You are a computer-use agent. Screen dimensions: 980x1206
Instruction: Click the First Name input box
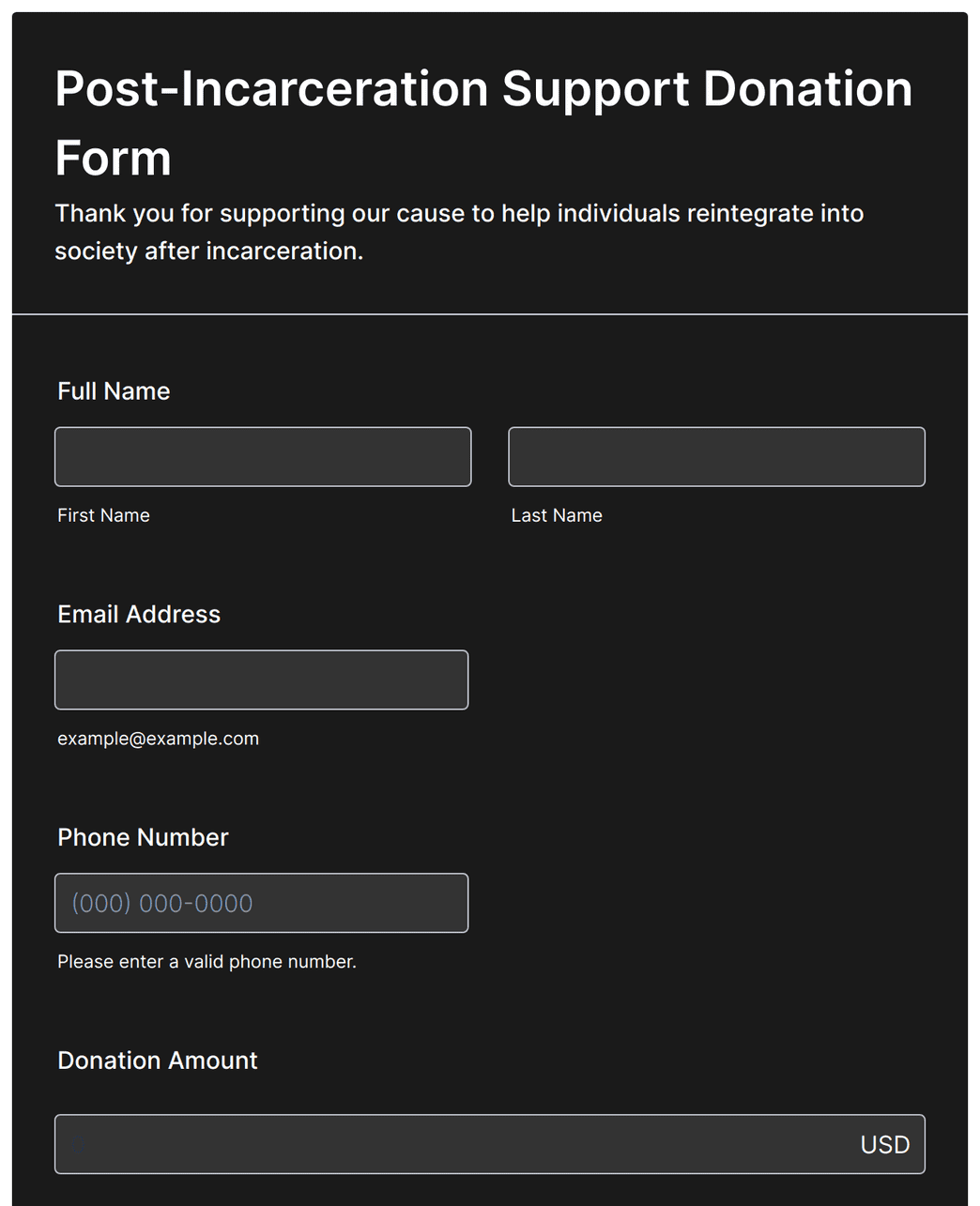(x=263, y=457)
